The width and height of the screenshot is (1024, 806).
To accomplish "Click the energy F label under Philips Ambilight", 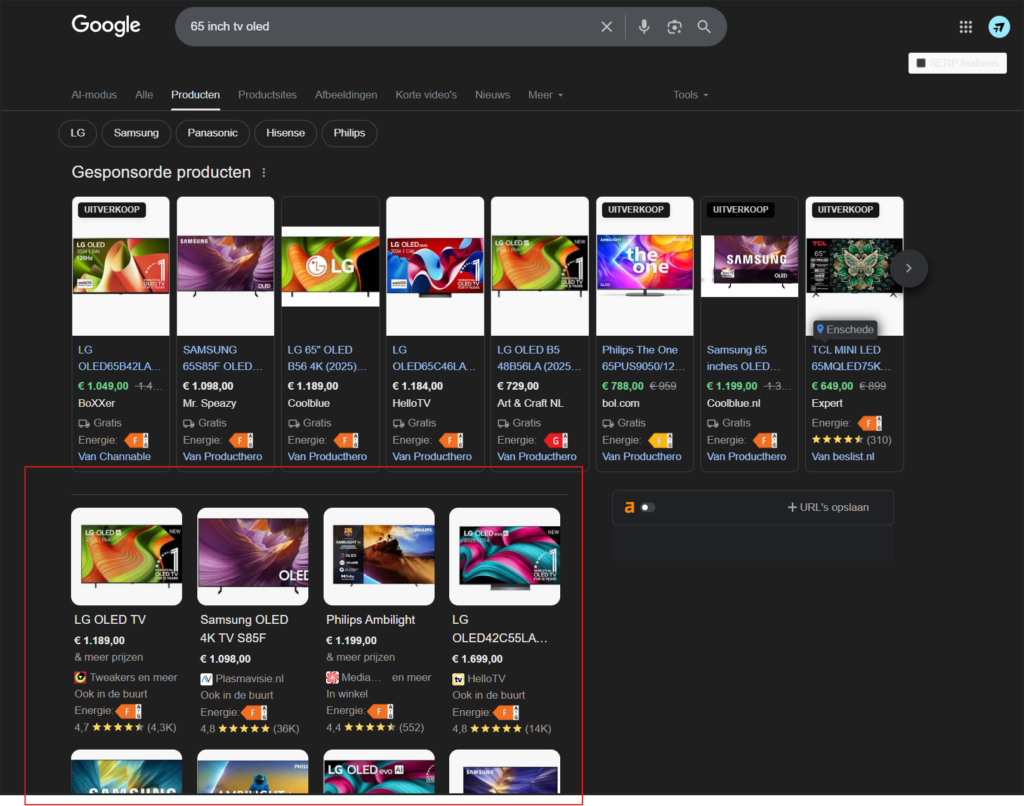I will pos(380,711).
